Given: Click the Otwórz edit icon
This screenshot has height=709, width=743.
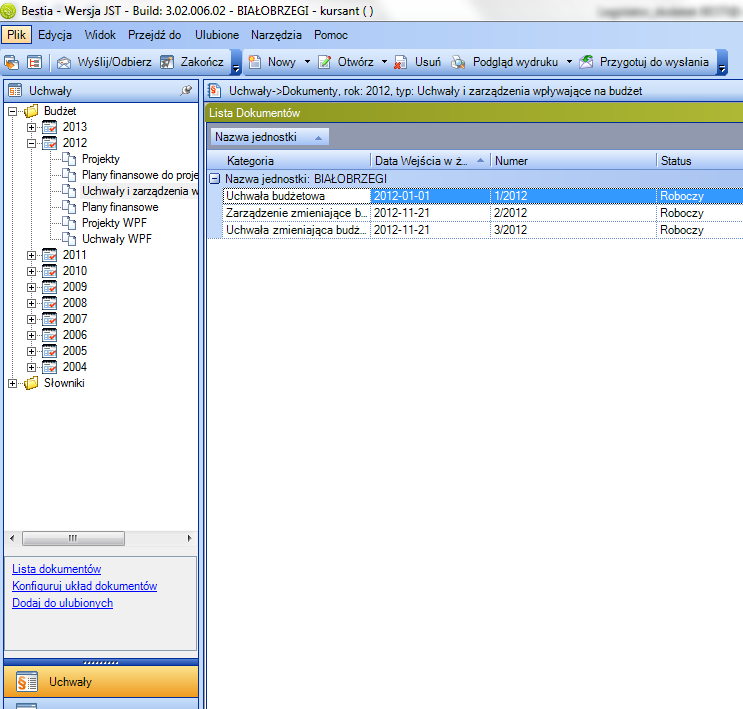Looking at the screenshot, I should pyautogui.click(x=325, y=62).
